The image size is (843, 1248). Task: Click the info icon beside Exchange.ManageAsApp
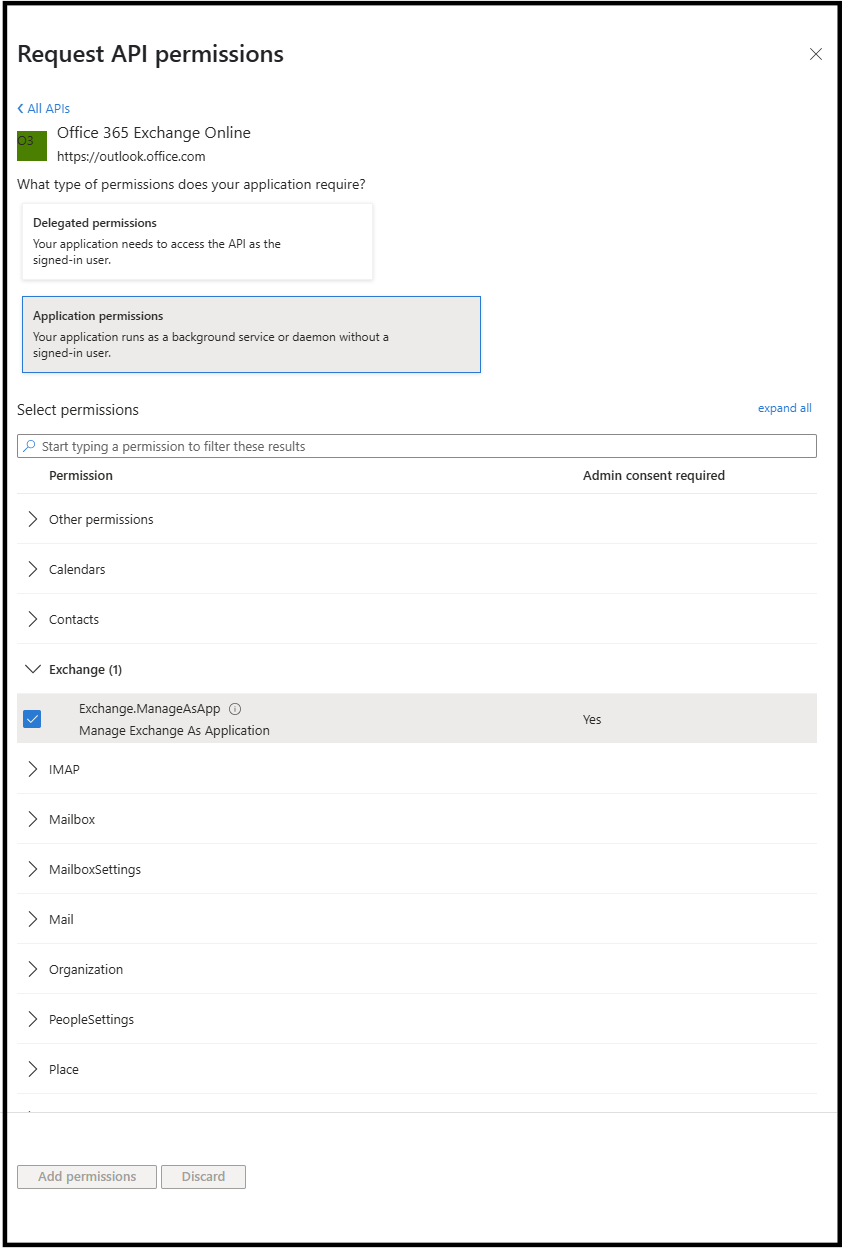(x=235, y=708)
